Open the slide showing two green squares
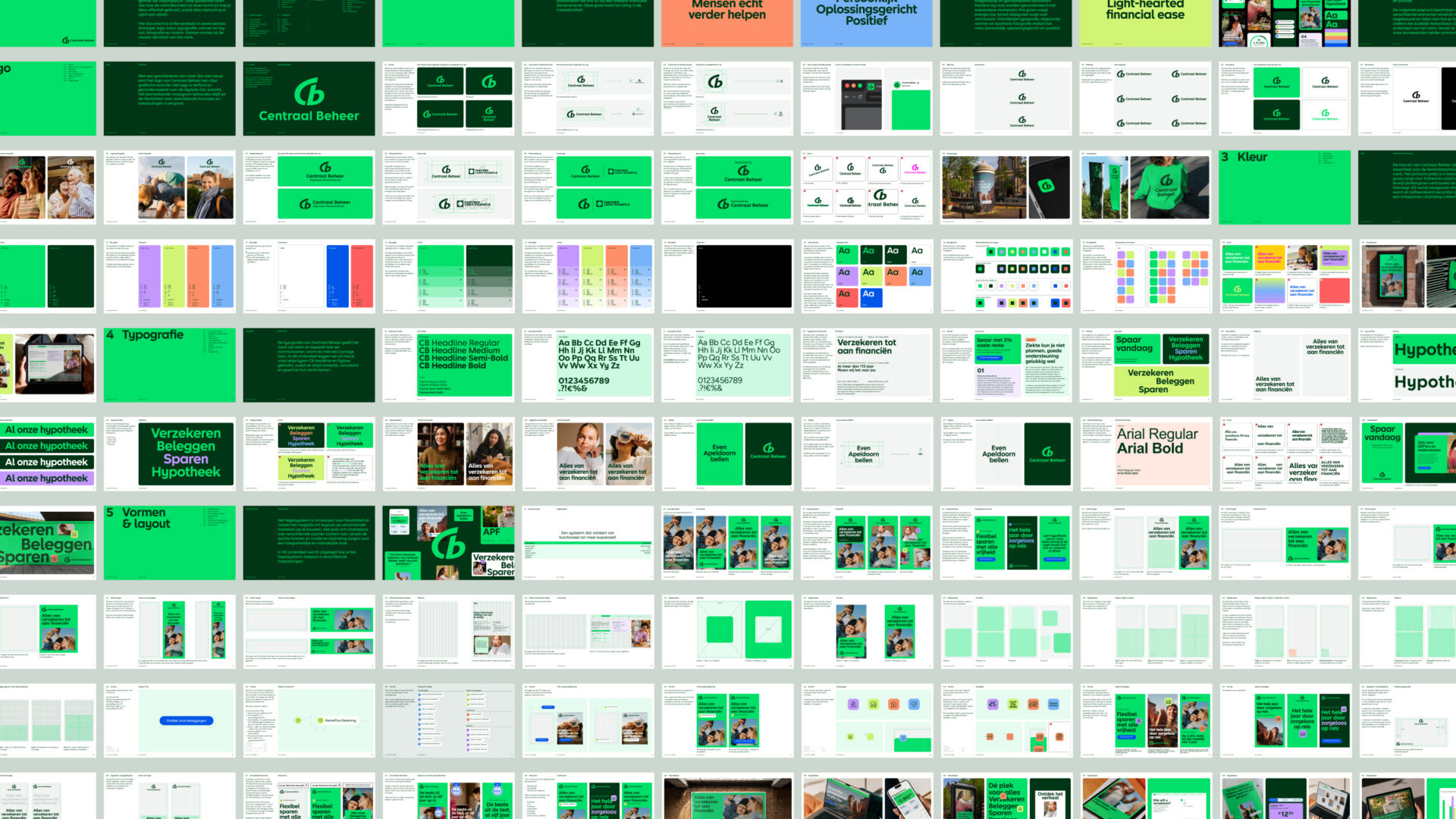1456x819 pixels. coord(727,632)
